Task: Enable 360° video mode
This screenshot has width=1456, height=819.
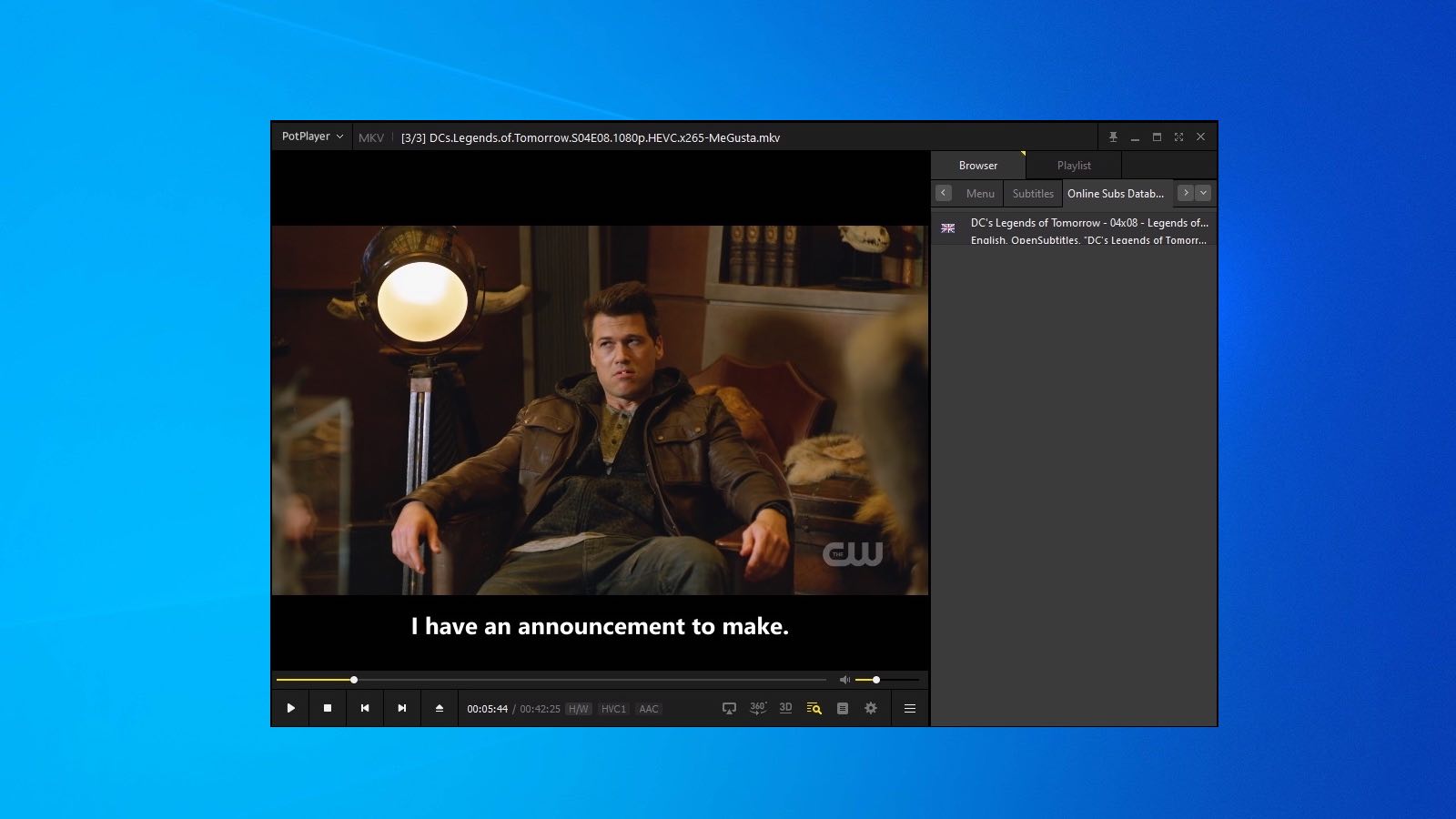Action: pos(757,708)
